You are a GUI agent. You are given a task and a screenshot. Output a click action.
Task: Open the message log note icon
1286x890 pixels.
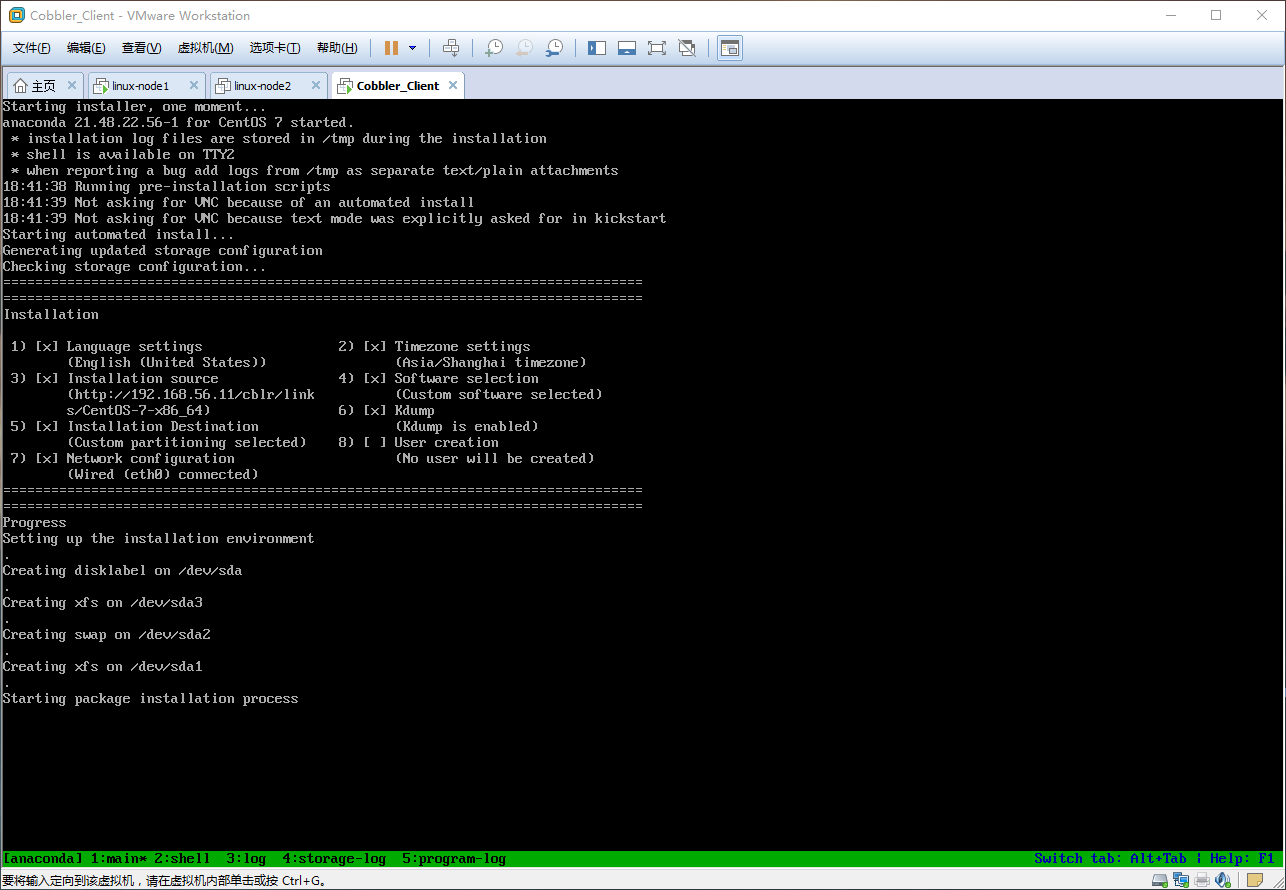pyautogui.click(x=1254, y=880)
